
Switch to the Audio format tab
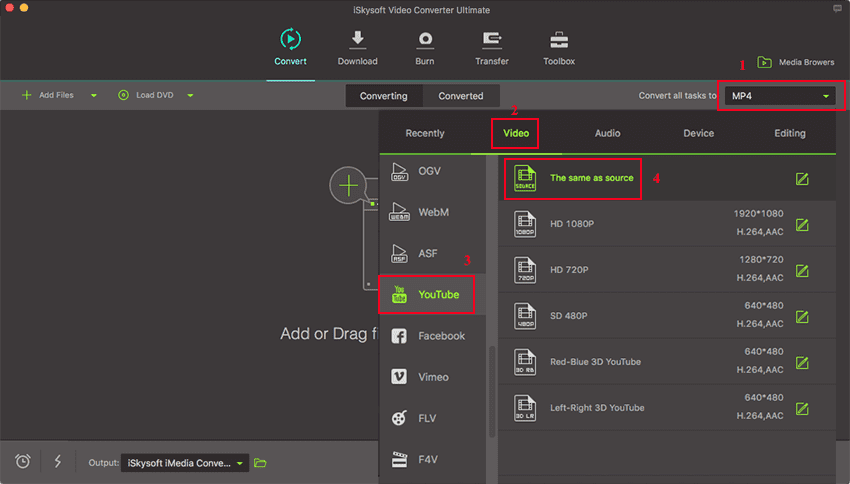(x=607, y=133)
